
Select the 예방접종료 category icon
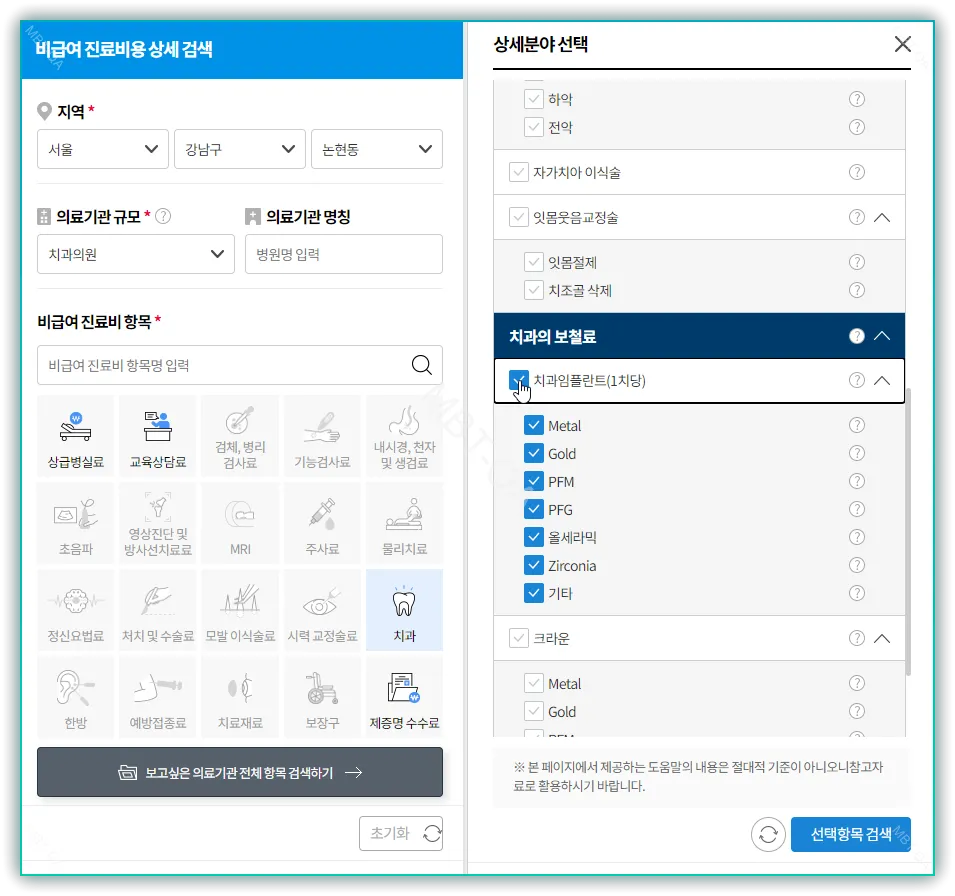[157, 697]
